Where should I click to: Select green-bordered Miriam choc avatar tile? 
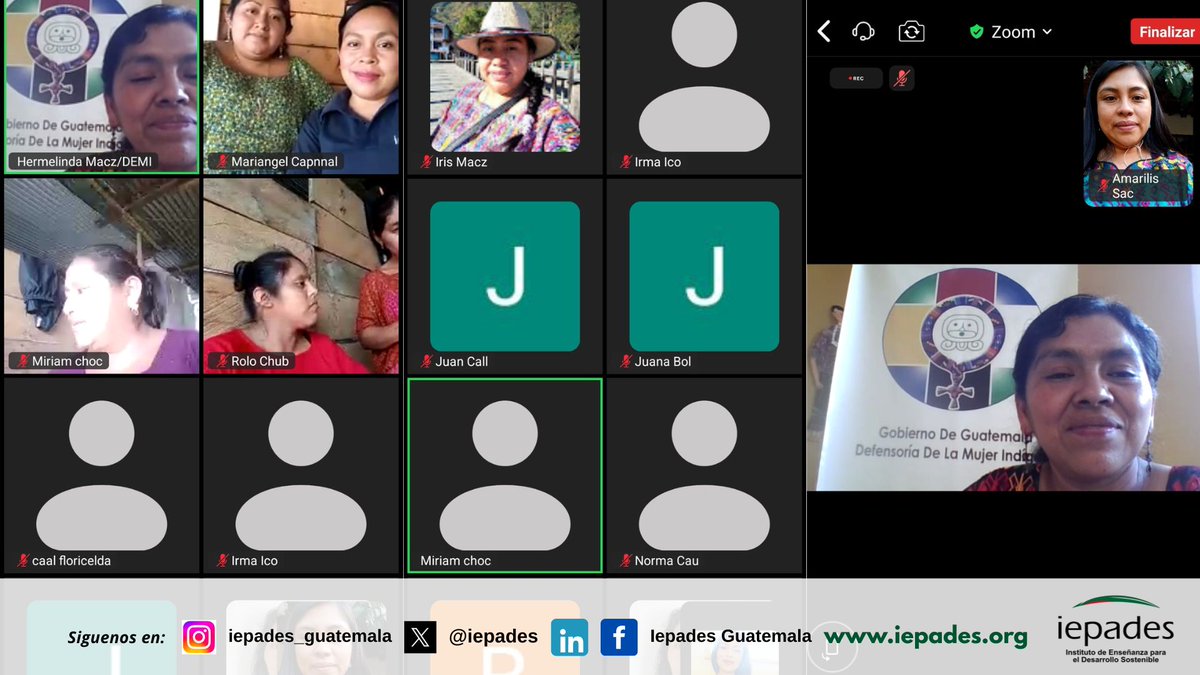point(505,475)
